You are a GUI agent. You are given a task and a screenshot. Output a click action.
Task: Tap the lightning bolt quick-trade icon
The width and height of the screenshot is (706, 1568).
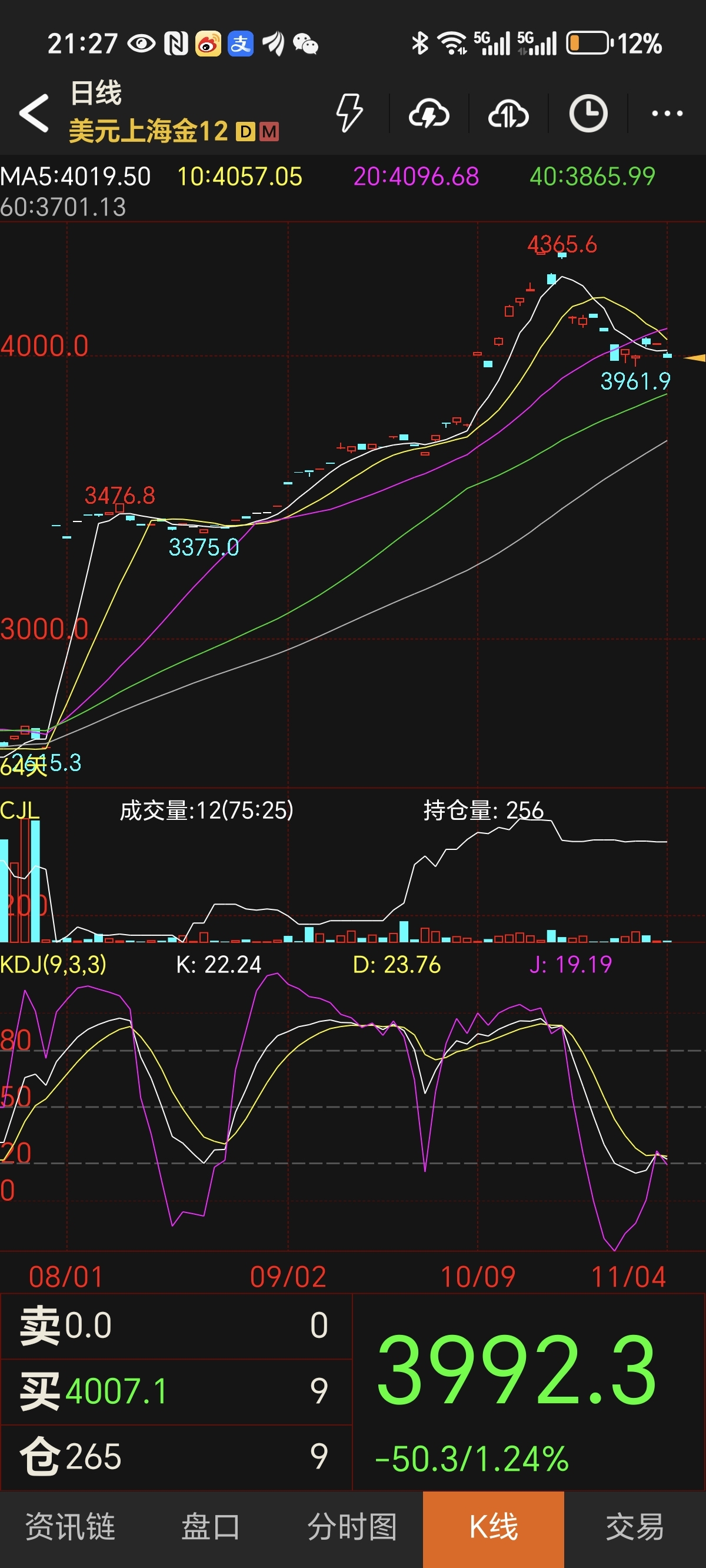pos(349,113)
